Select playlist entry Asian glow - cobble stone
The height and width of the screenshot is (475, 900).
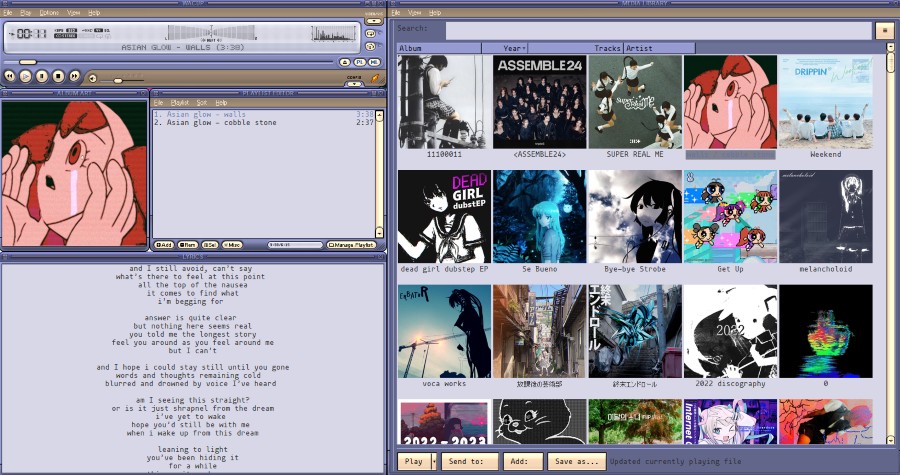(x=263, y=122)
